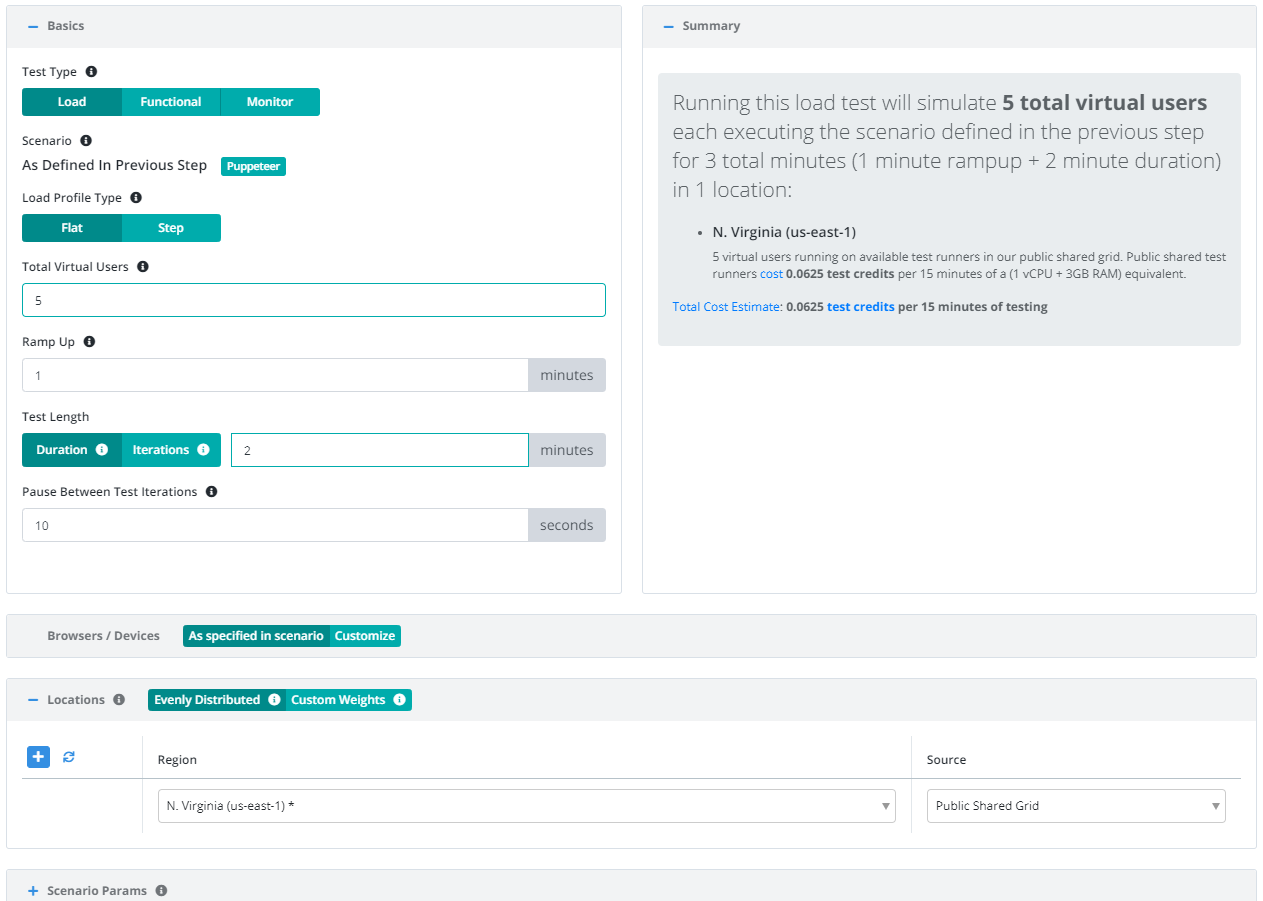The image size is (1263, 901).
Task: Collapse the Locations section
Action: (33, 700)
